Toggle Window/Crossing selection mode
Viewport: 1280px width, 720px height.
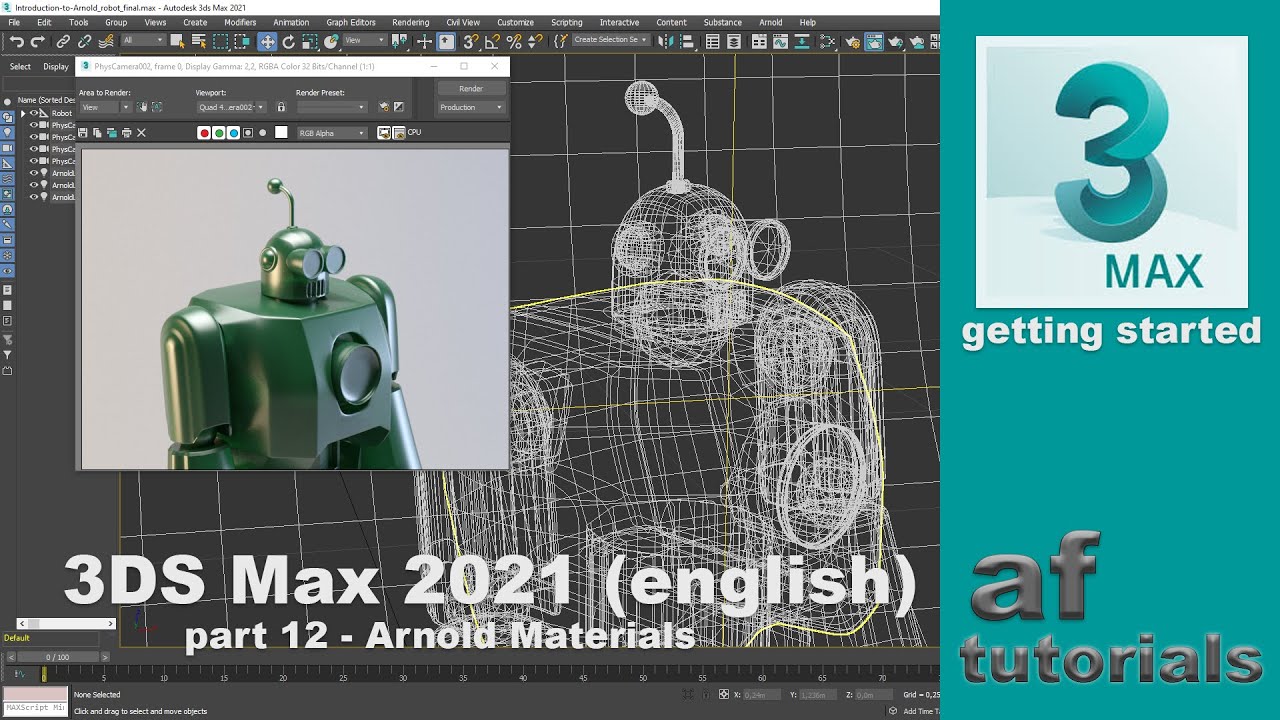tap(242, 41)
